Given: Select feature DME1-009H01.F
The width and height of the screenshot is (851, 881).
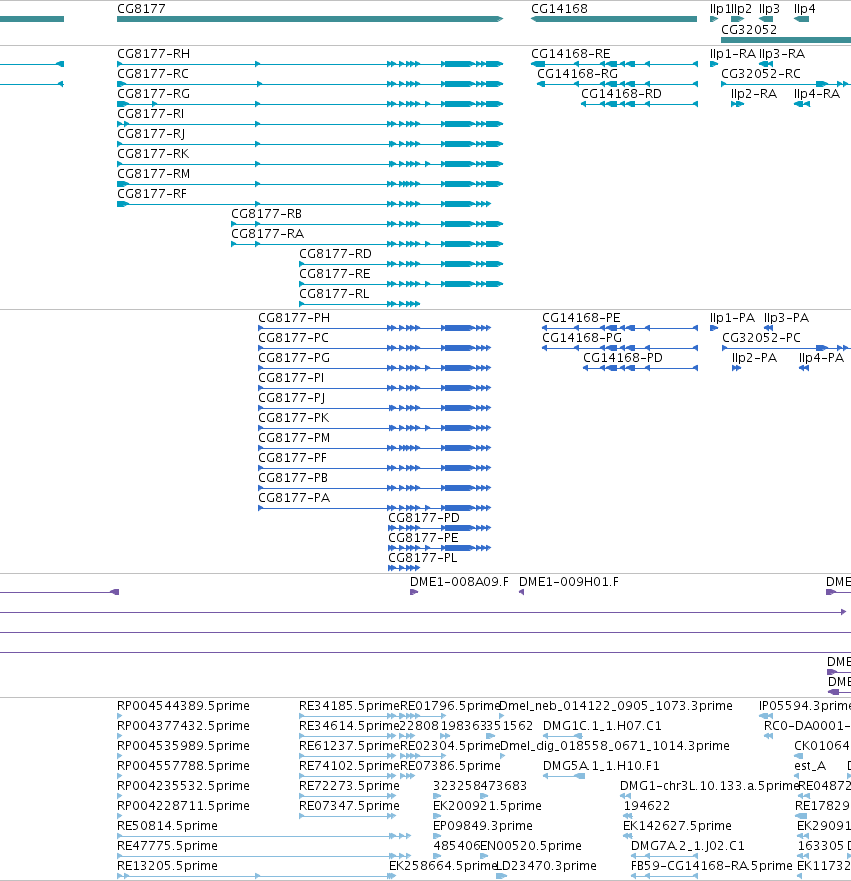Looking at the screenshot, I should pos(568,582).
